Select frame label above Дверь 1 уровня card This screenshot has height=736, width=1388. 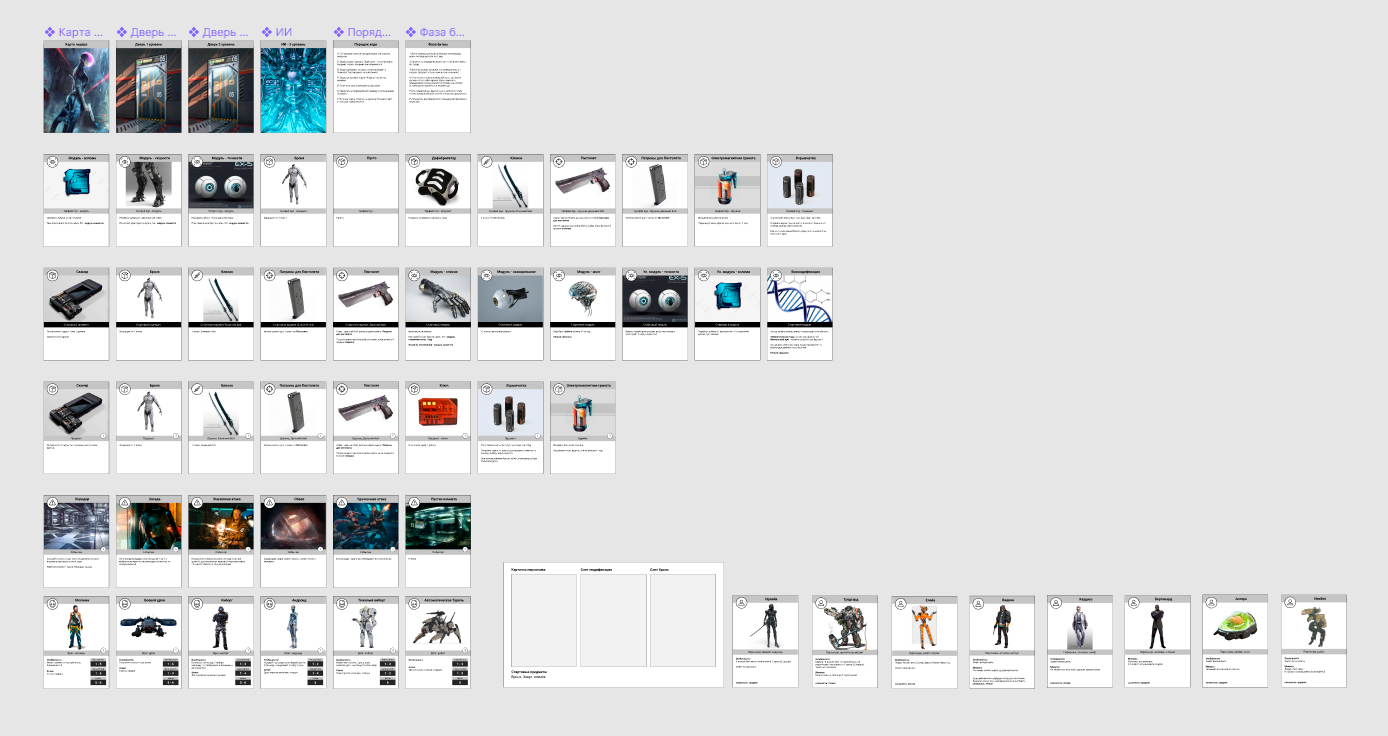tap(147, 32)
